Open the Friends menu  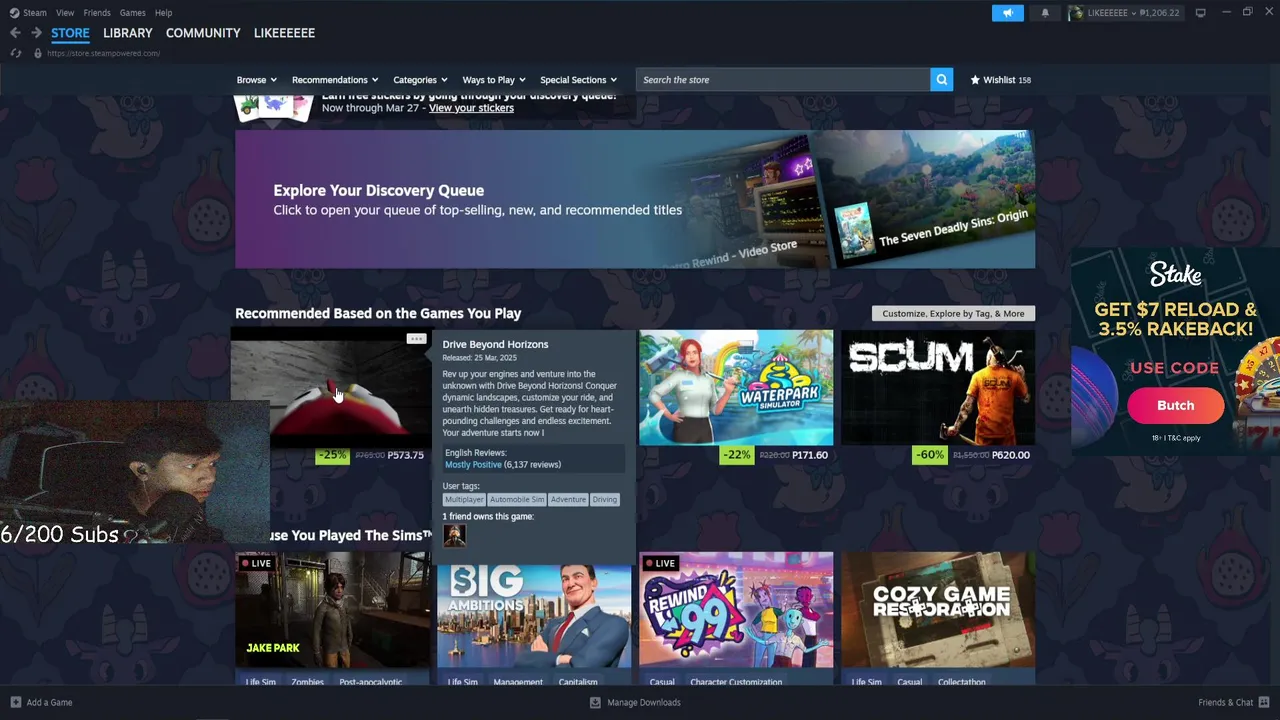[x=97, y=13]
